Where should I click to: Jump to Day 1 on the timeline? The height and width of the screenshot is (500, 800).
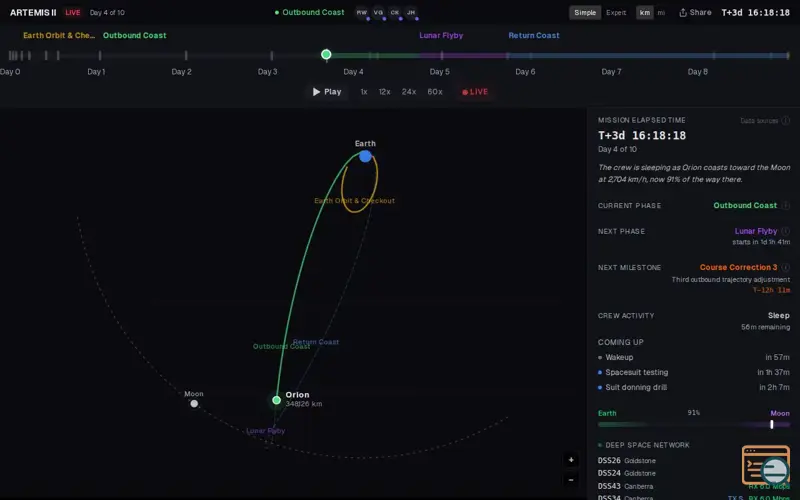click(x=96, y=71)
